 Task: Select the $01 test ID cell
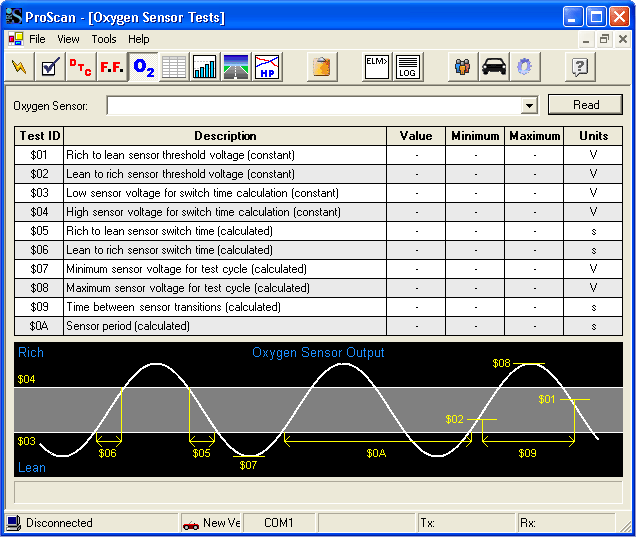(x=39, y=155)
